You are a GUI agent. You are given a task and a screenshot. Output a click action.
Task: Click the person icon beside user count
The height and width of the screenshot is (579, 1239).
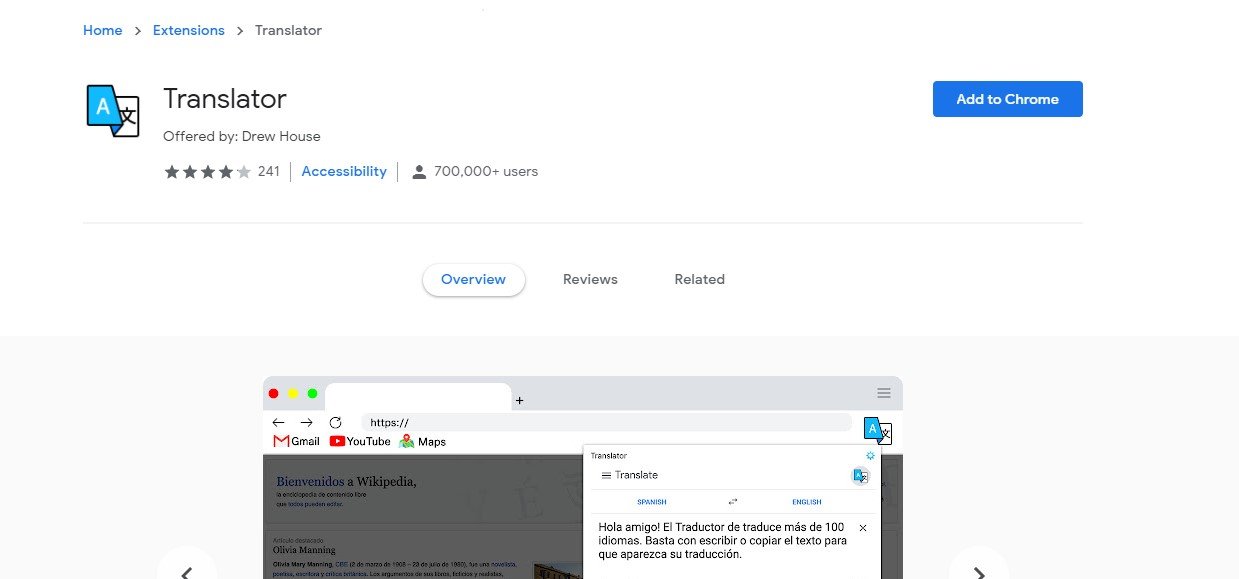click(419, 172)
